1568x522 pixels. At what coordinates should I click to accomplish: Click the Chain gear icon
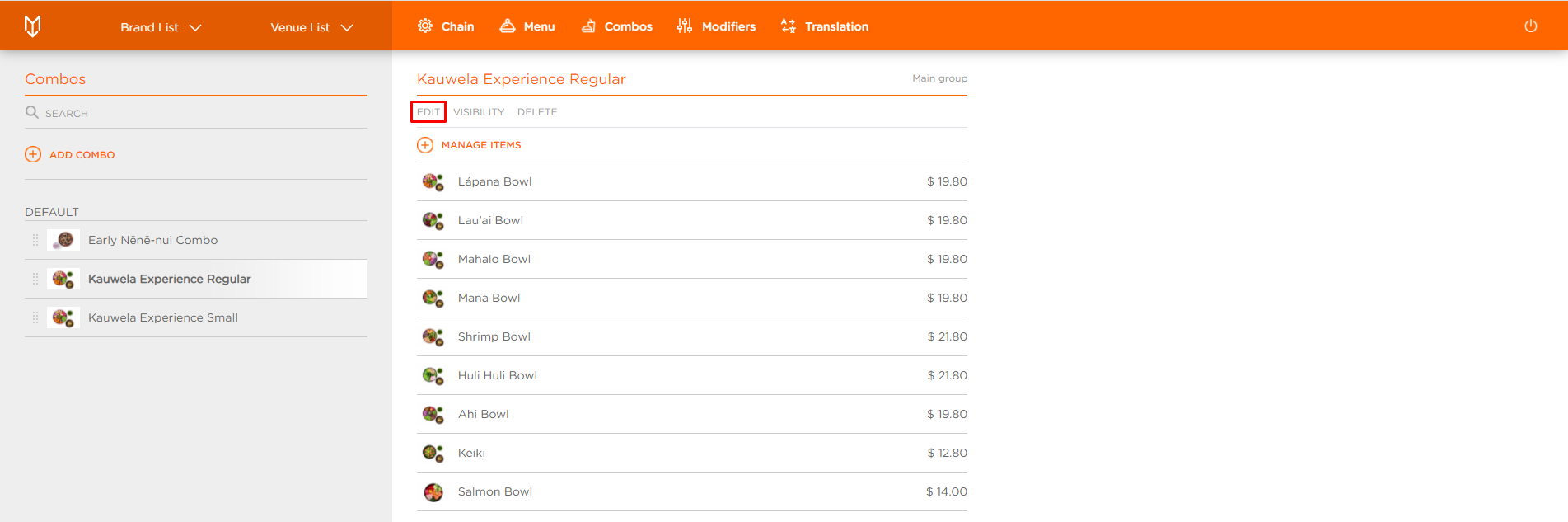coord(425,26)
